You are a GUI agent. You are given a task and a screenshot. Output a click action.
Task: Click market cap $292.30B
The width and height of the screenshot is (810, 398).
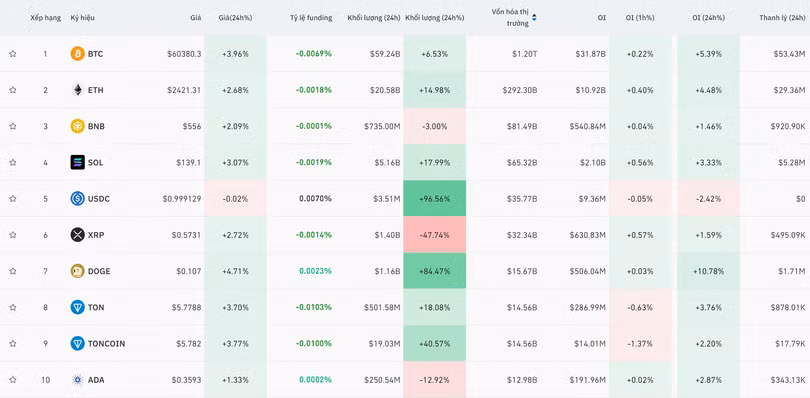[x=520, y=90]
